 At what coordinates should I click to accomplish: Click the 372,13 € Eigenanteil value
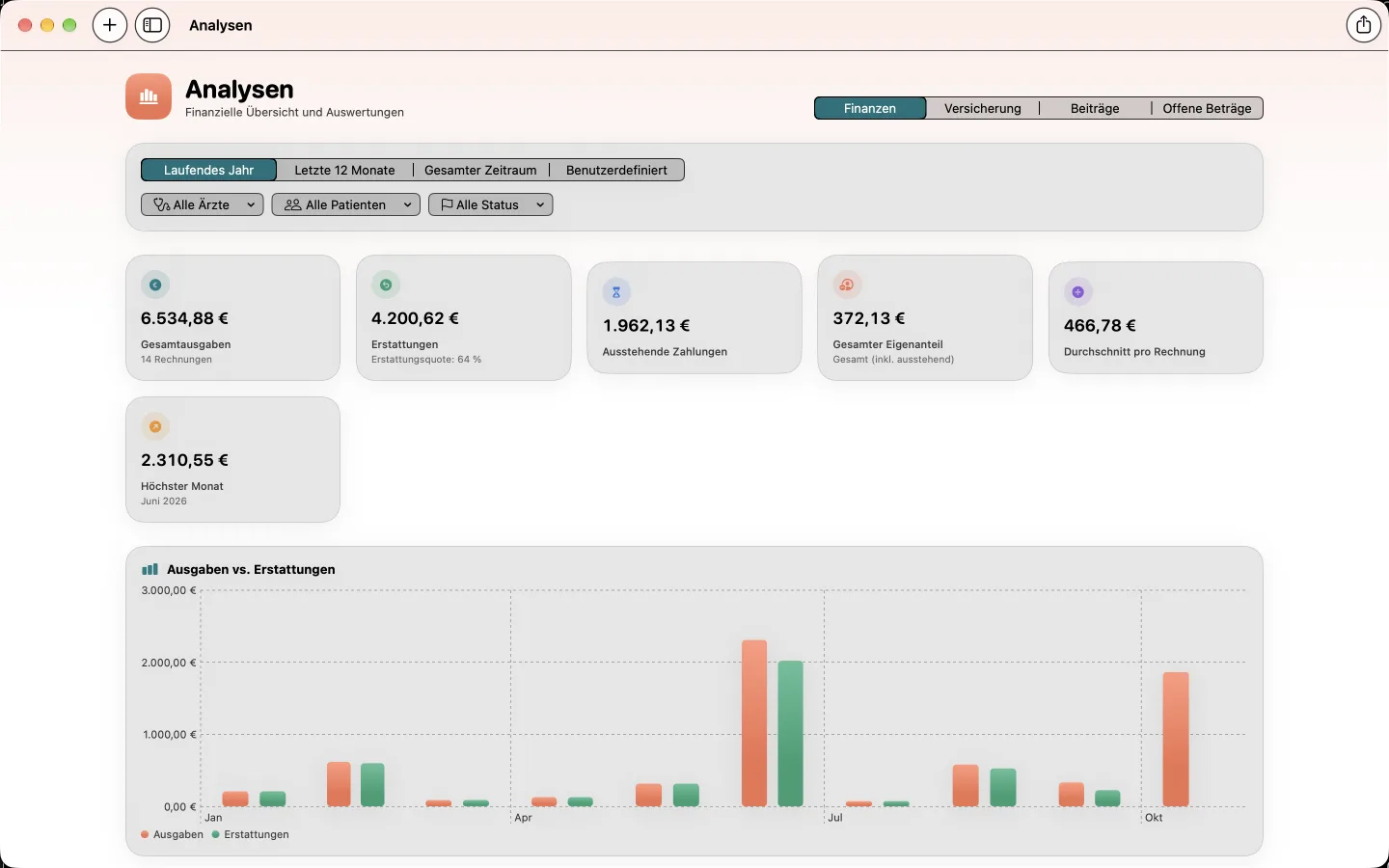(869, 318)
